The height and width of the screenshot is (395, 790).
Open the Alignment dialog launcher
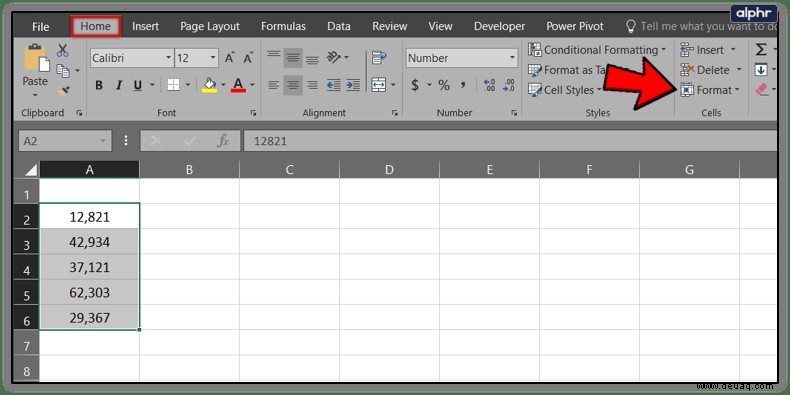coord(395,113)
